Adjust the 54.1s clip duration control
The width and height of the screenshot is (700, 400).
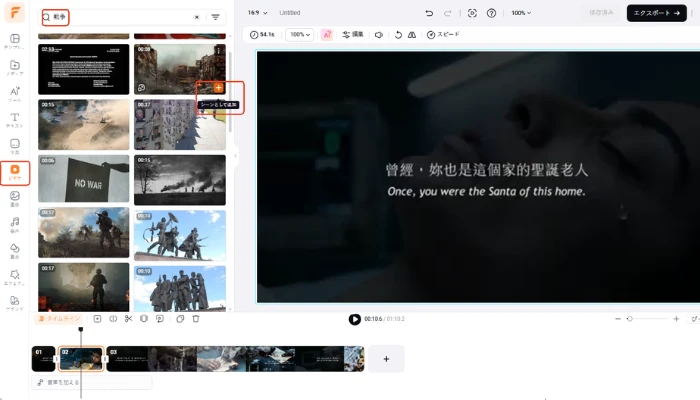tap(262, 34)
